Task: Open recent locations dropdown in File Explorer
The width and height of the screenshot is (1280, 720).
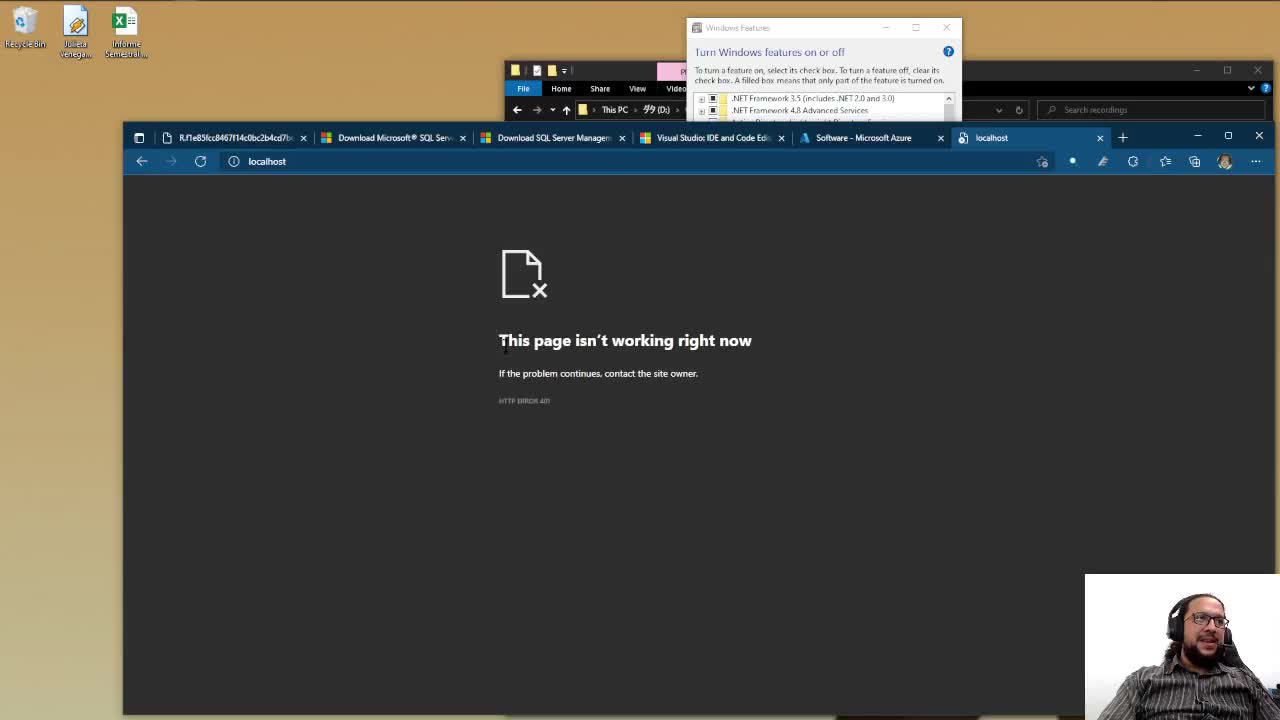Action: coord(552,110)
